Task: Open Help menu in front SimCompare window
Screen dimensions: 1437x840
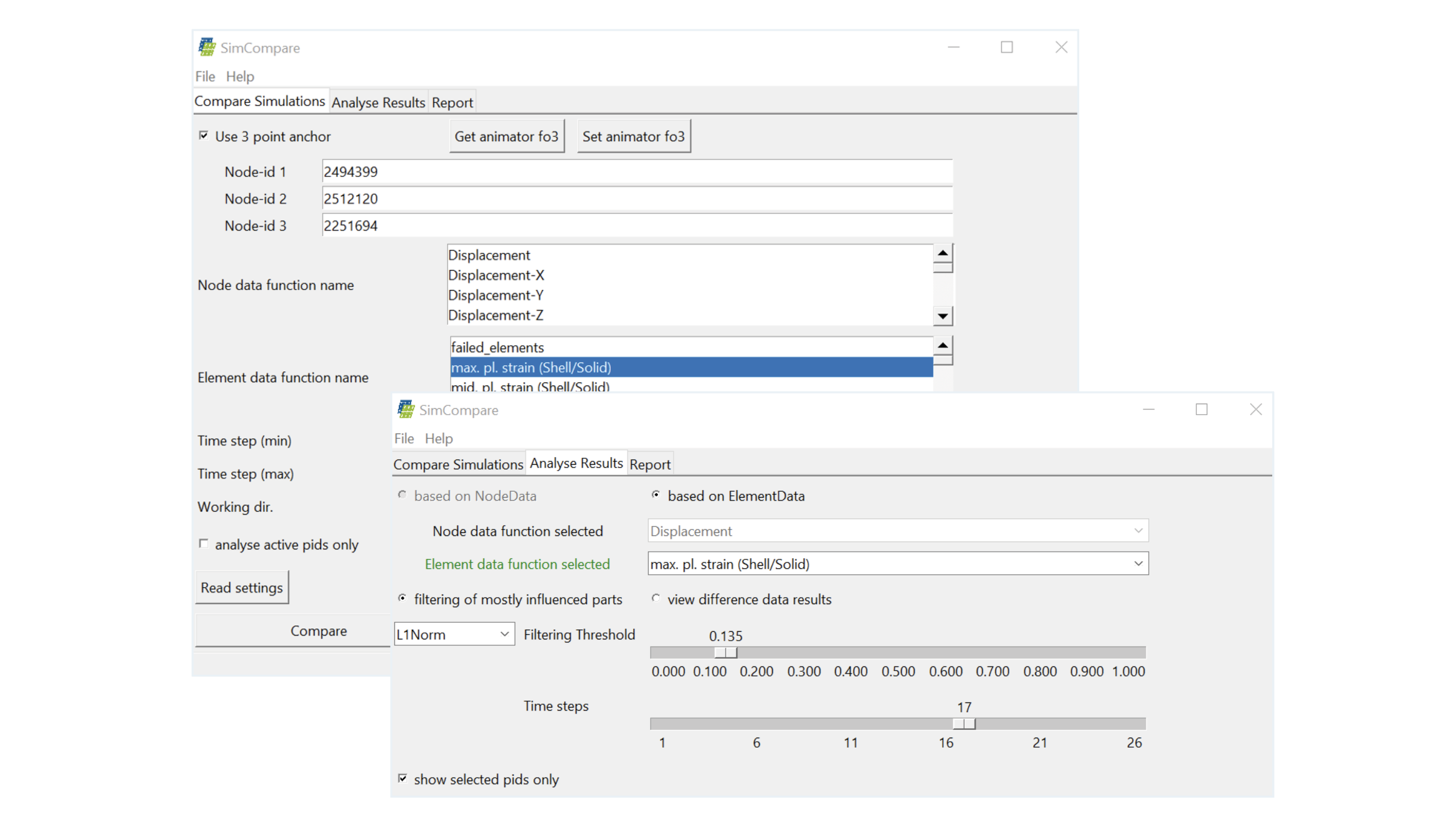Action: tap(439, 438)
